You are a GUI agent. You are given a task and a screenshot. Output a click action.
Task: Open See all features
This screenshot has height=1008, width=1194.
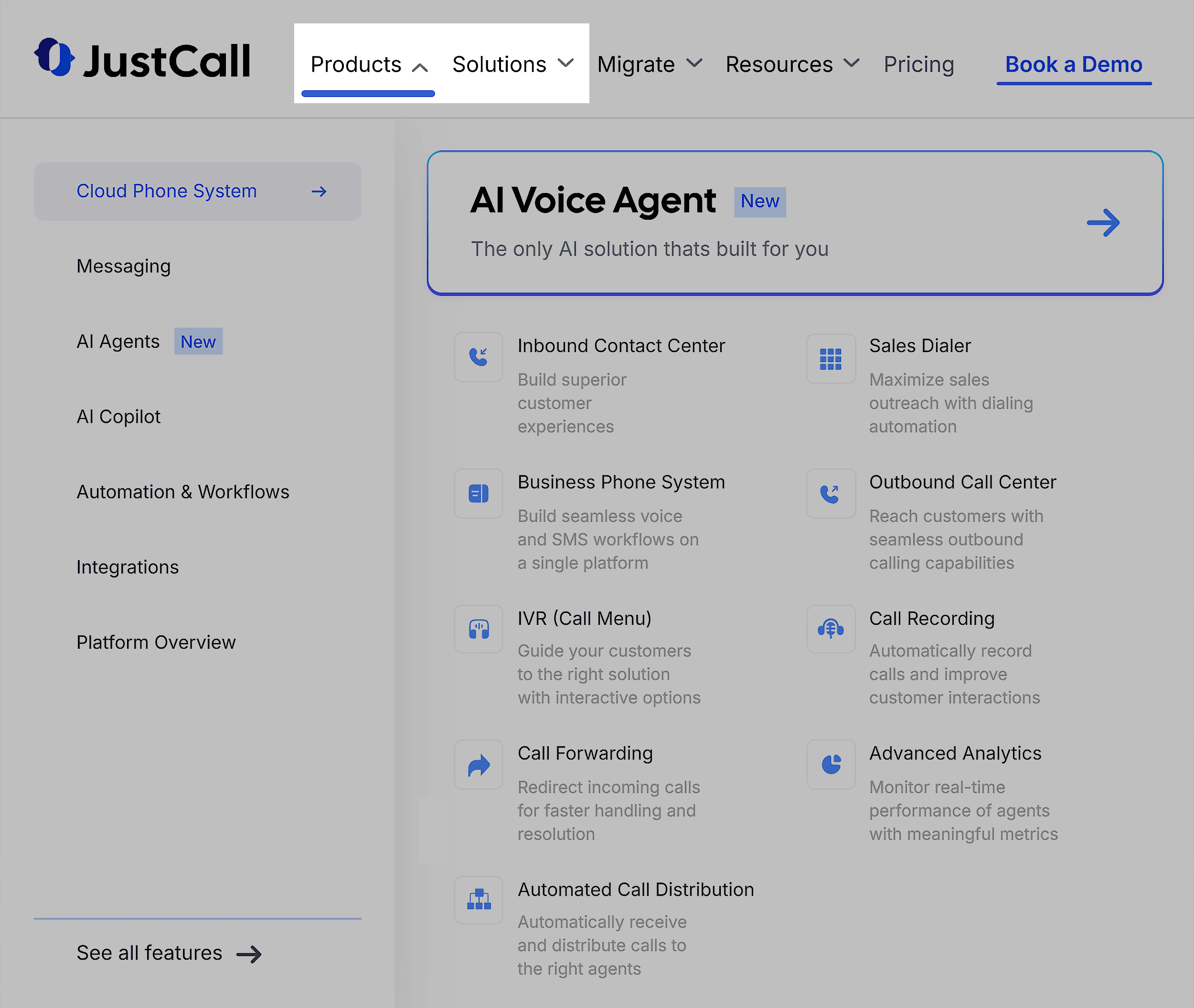149,952
